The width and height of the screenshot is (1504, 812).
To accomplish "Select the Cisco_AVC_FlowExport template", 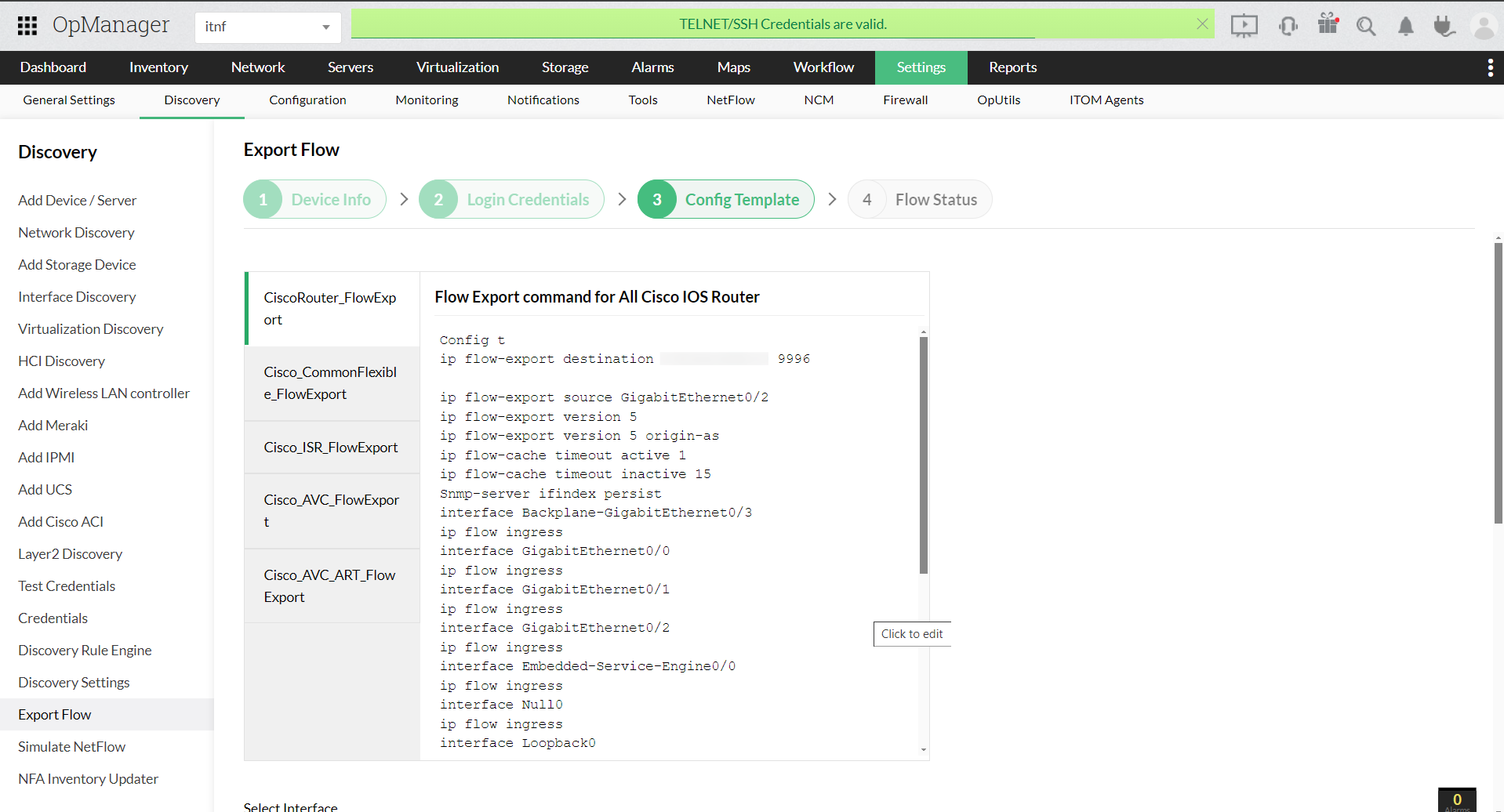I will pos(332,511).
